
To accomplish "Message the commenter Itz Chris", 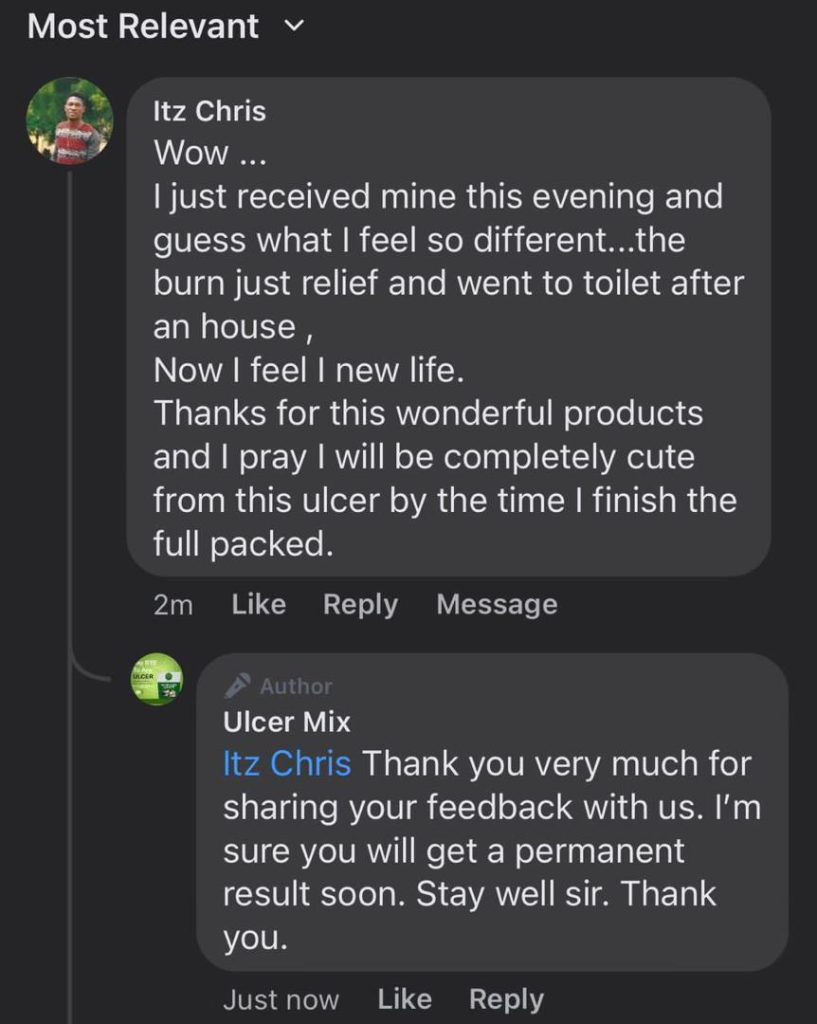I will tap(496, 605).
